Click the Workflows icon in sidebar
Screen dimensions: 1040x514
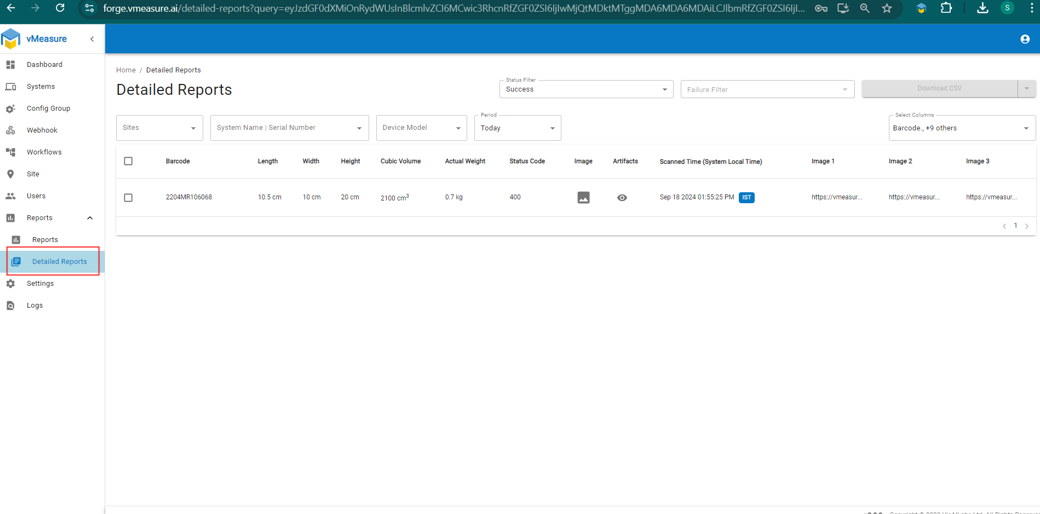coord(11,152)
